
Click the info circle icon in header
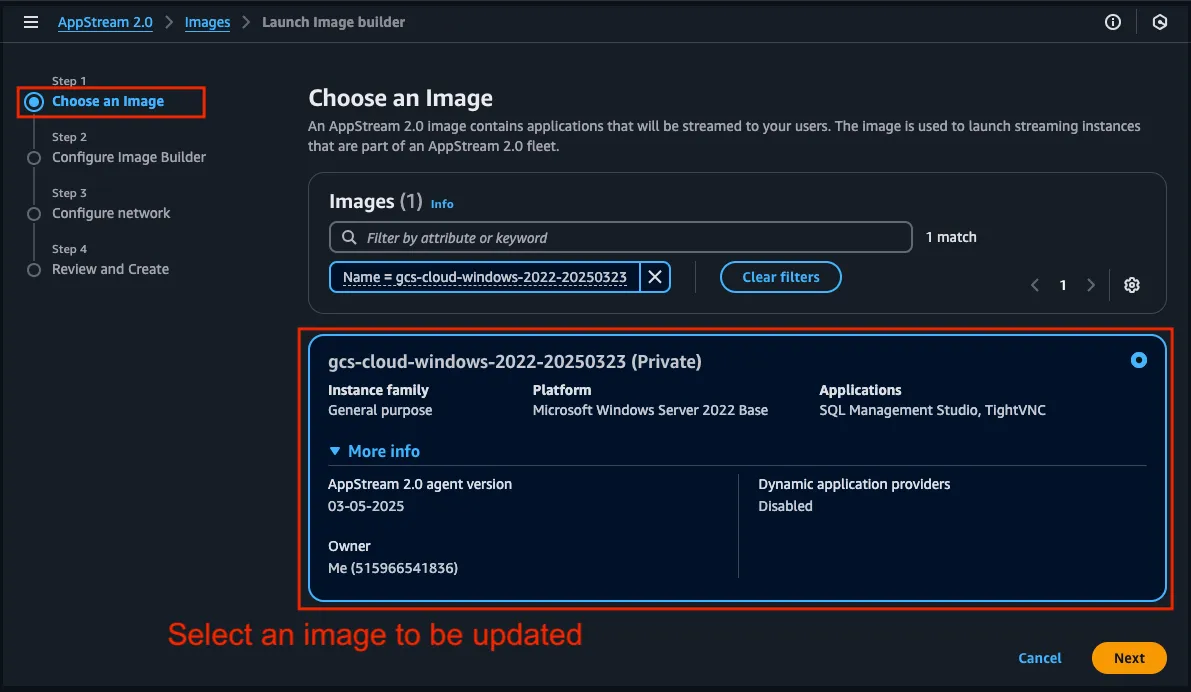(x=1113, y=22)
